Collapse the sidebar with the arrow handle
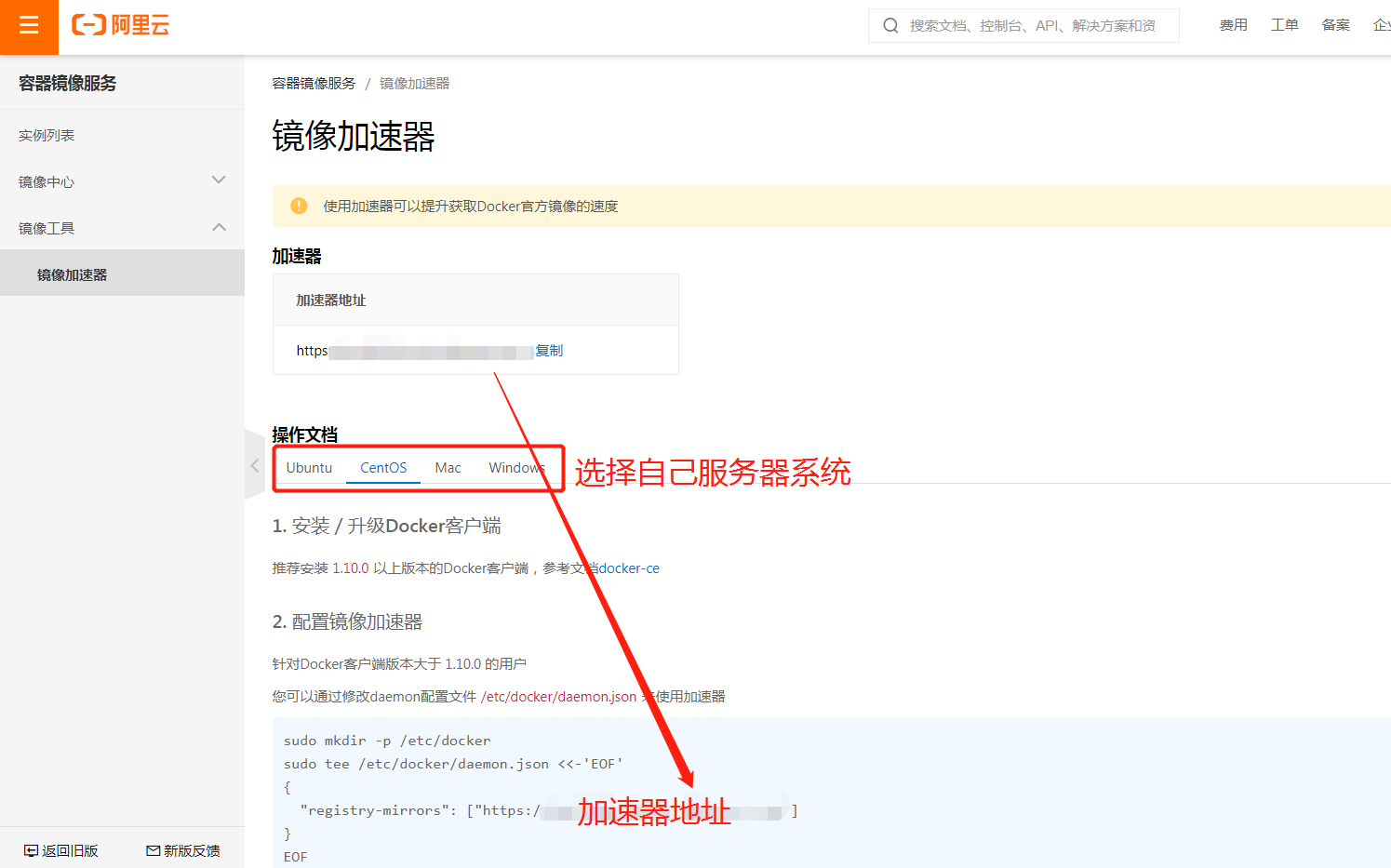The height and width of the screenshot is (868, 1391). [x=254, y=465]
